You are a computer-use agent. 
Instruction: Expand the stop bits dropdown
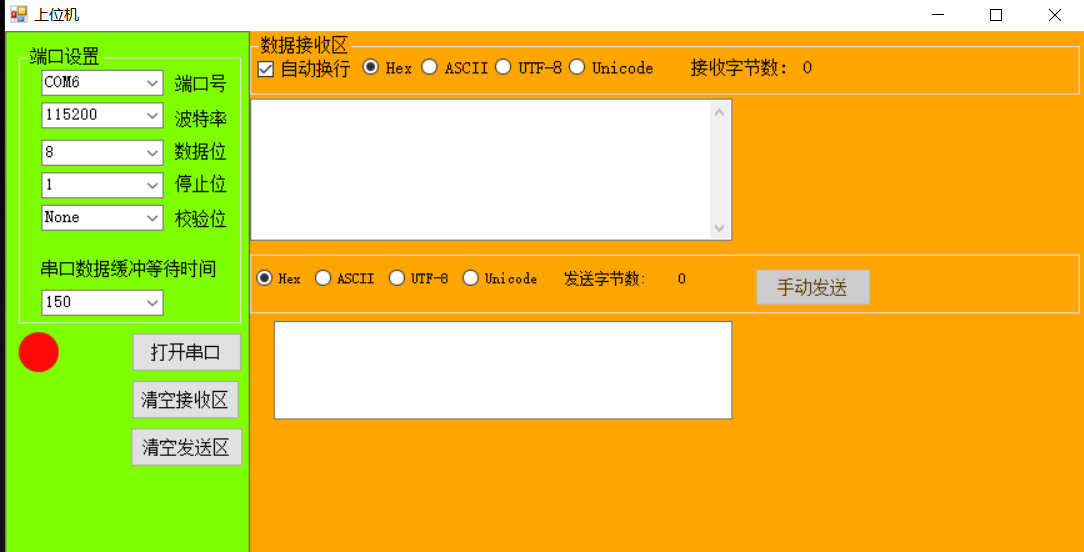(102, 185)
